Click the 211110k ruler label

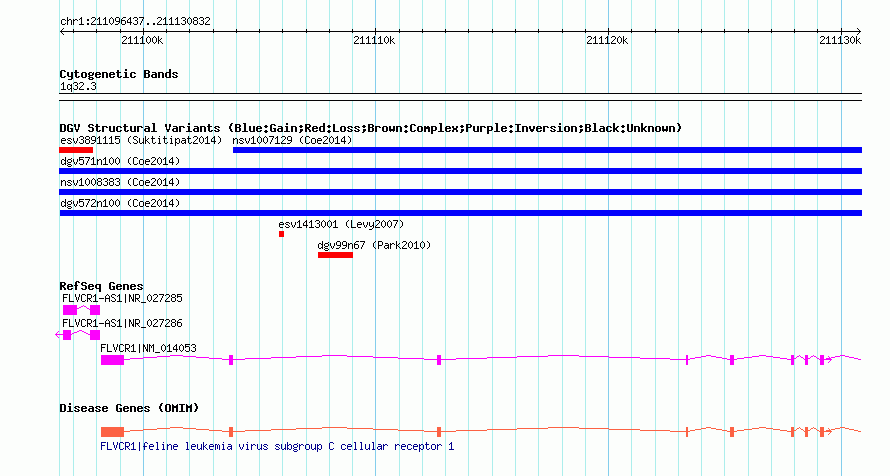(374, 40)
